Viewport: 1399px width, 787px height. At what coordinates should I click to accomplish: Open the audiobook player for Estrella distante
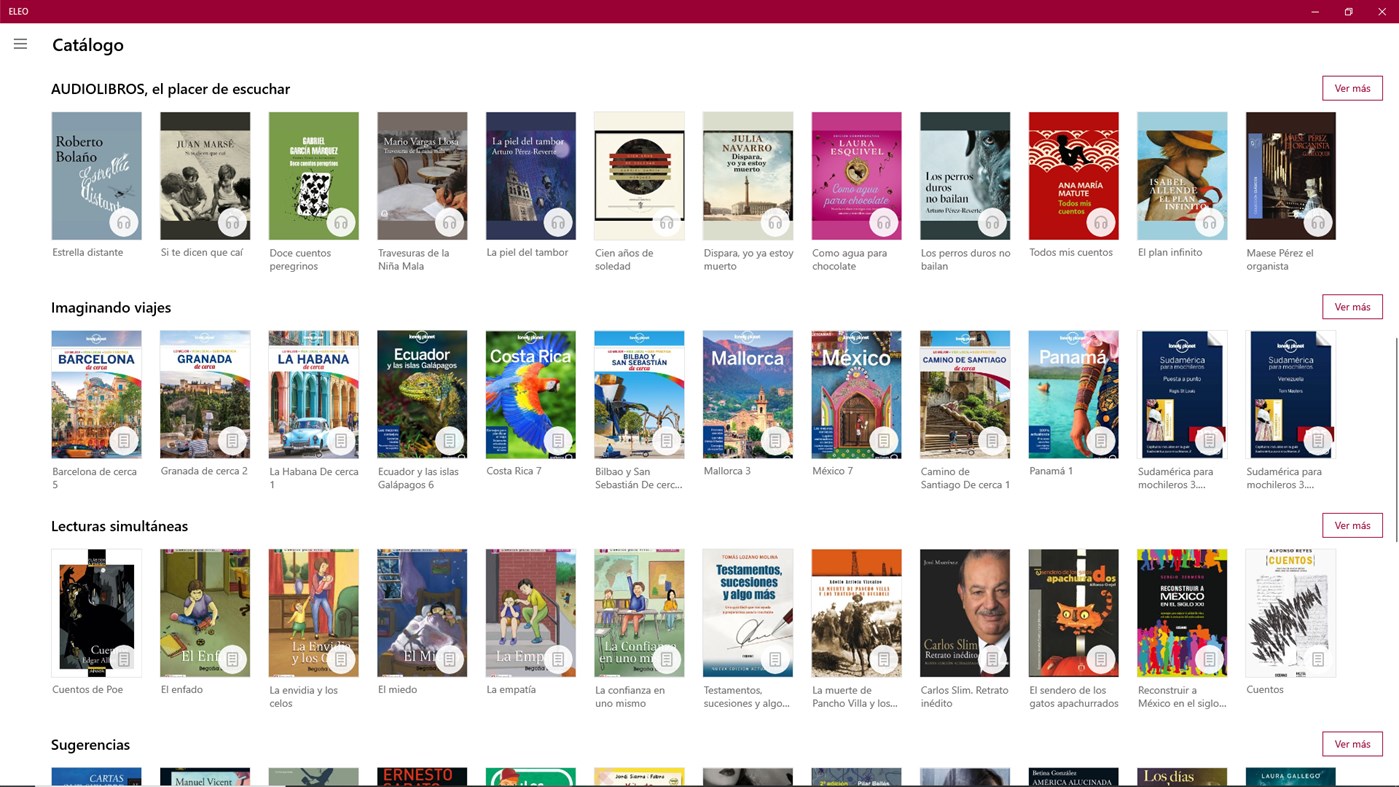pyautogui.click(x=124, y=222)
